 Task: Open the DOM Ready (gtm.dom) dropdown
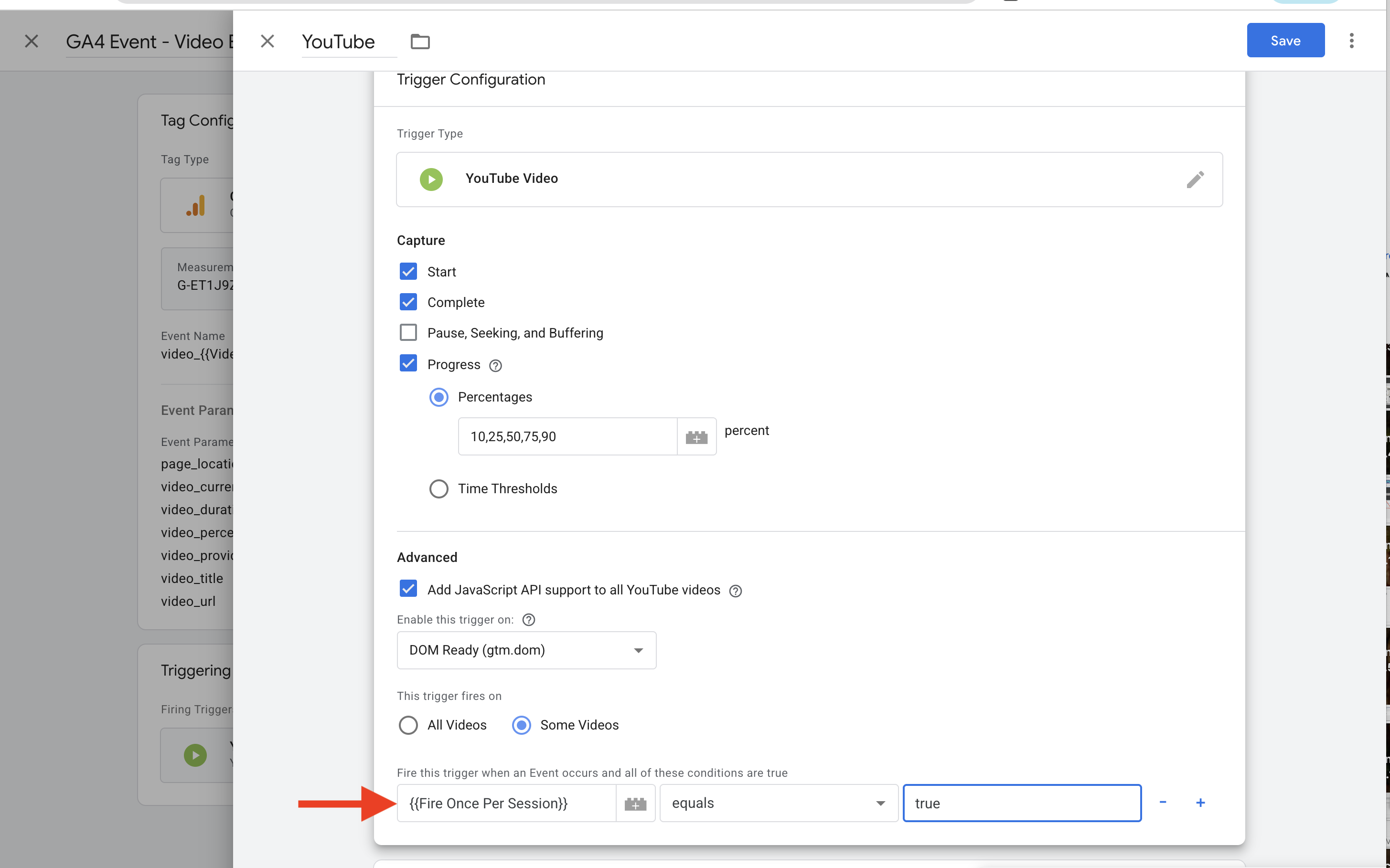click(x=526, y=650)
